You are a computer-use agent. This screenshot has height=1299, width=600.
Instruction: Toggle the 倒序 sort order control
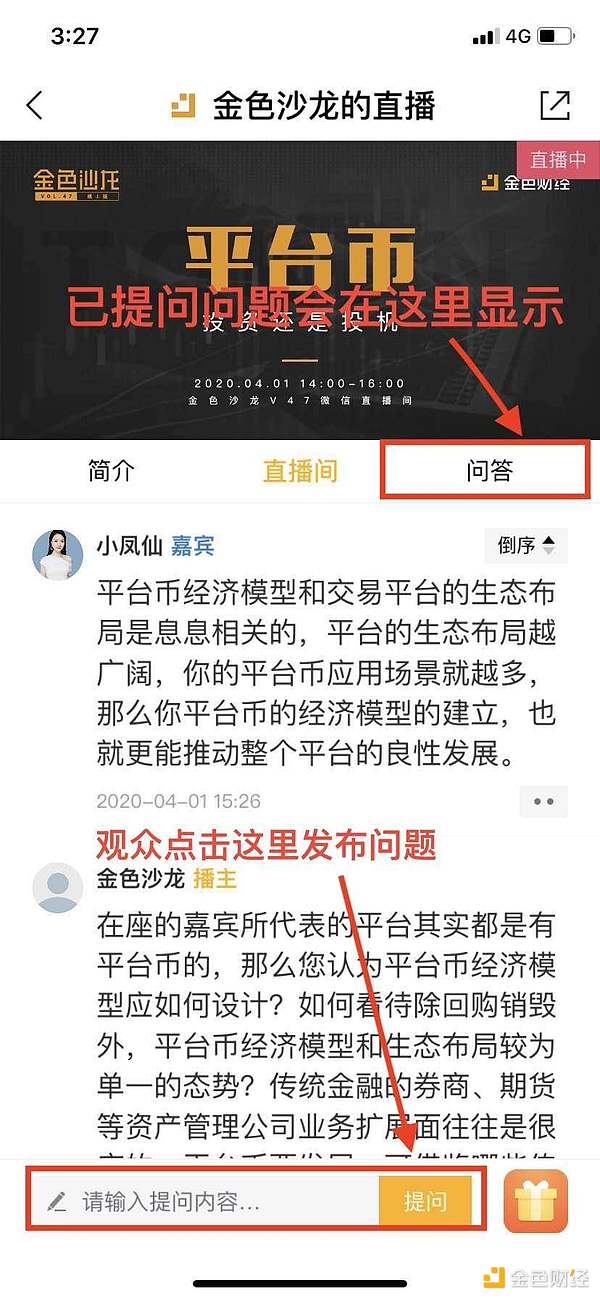pyautogui.click(x=526, y=546)
